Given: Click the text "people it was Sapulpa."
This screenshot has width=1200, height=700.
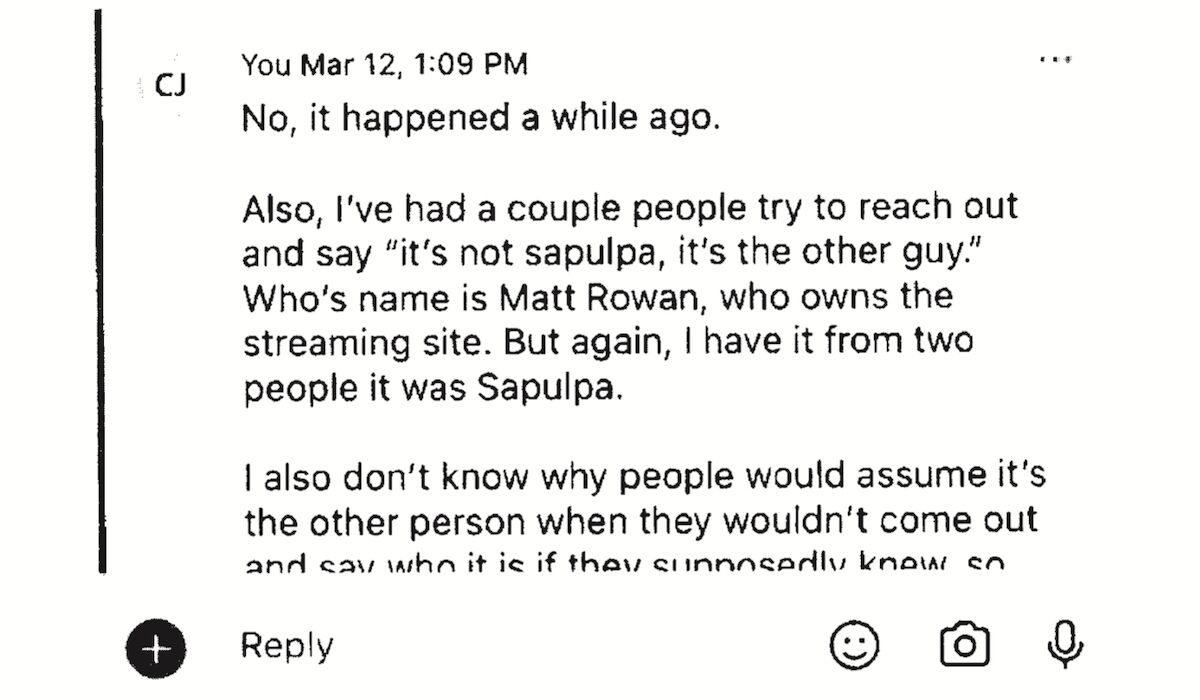Looking at the screenshot, I should tap(433, 387).
